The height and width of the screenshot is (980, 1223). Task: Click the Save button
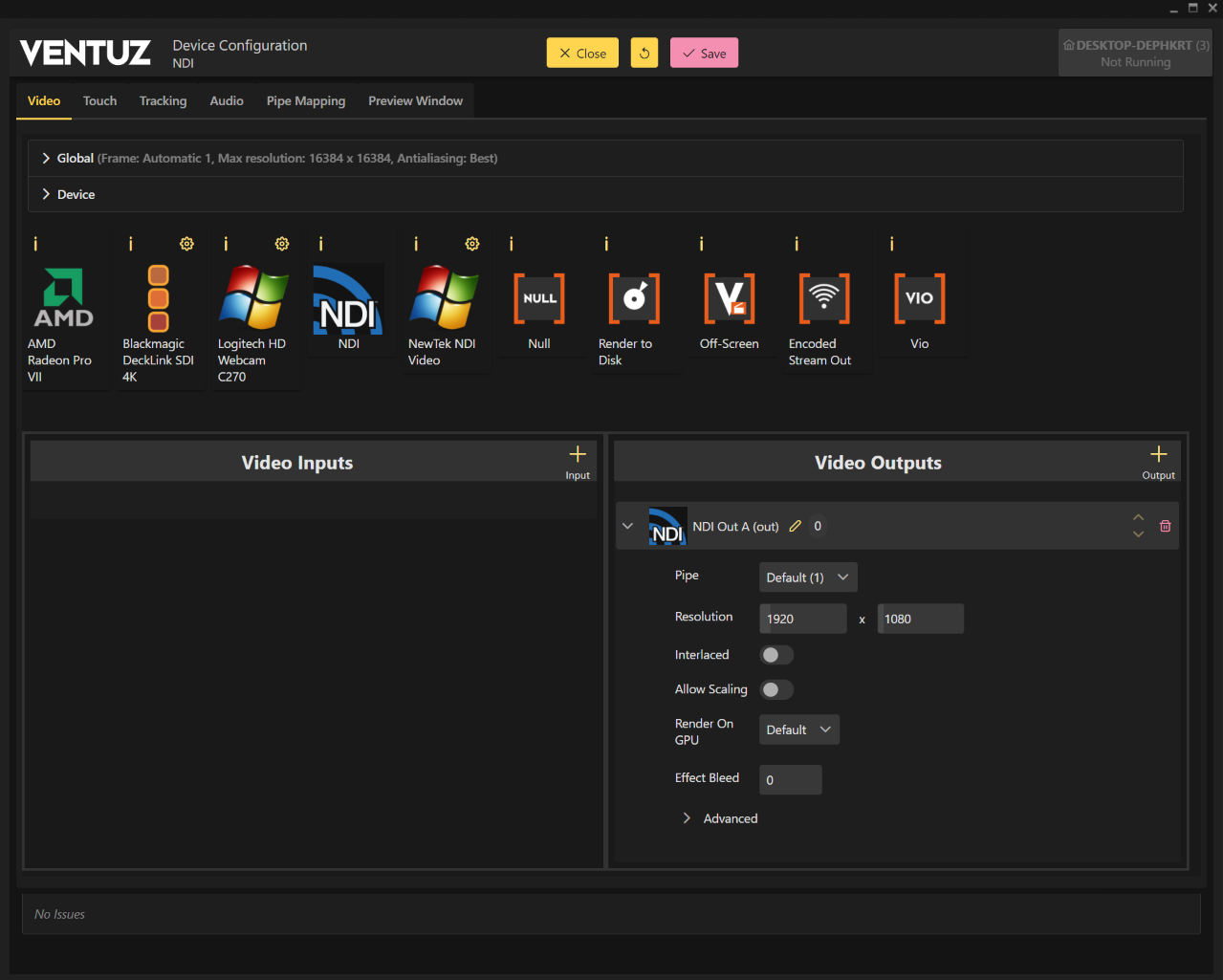pos(704,54)
